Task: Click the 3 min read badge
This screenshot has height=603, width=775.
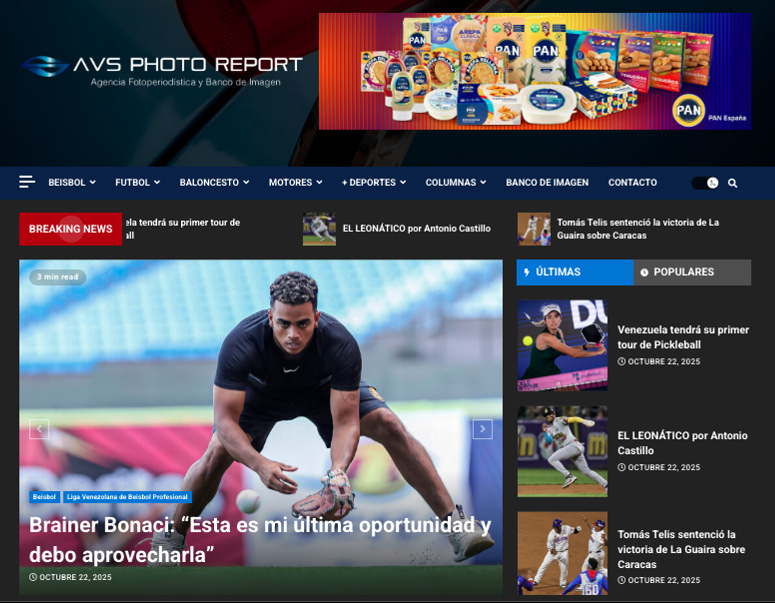Action: click(57, 277)
